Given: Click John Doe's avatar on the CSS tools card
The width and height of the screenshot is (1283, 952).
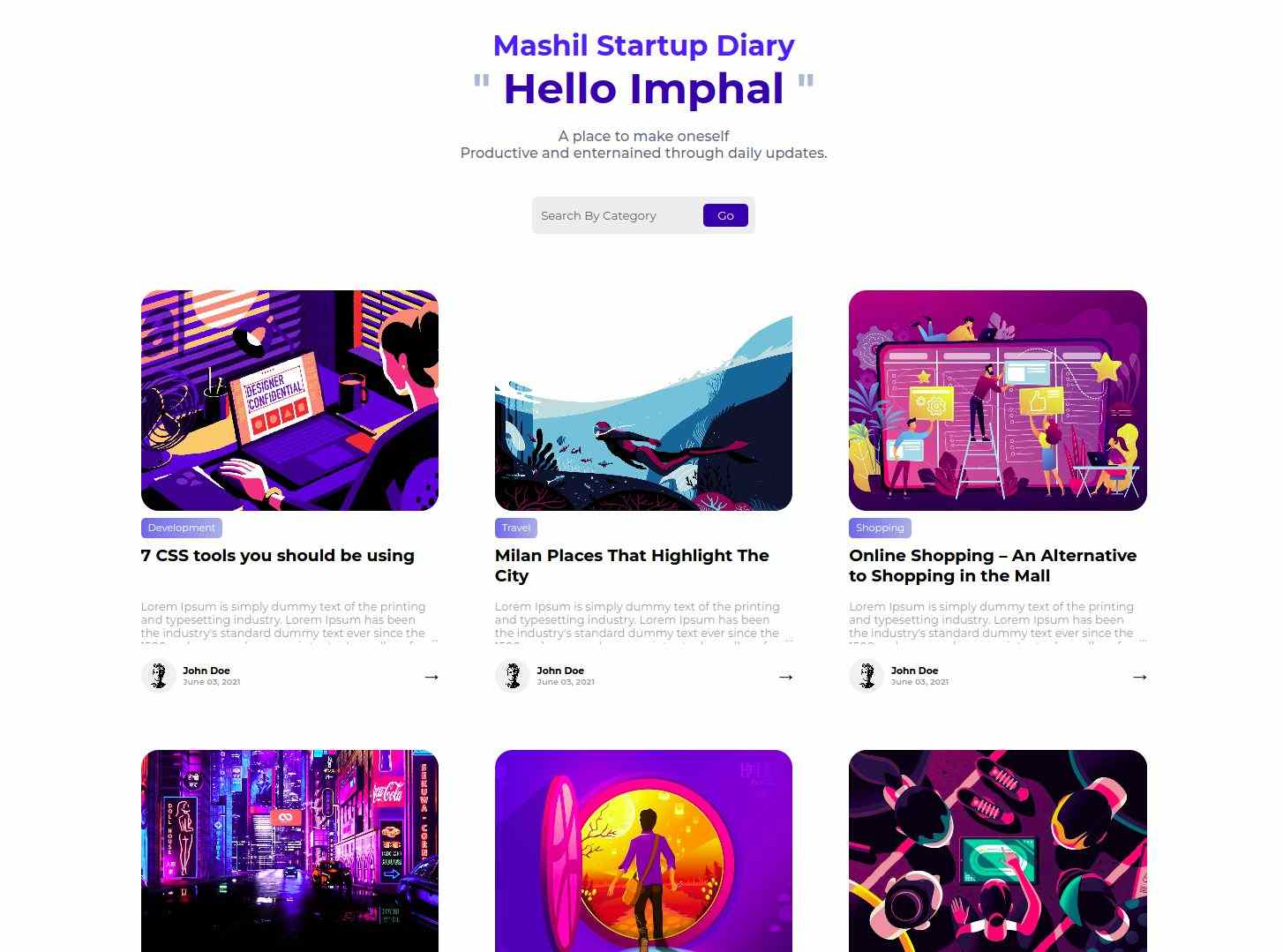Looking at the screenshot, I should (x=158, y=676).
